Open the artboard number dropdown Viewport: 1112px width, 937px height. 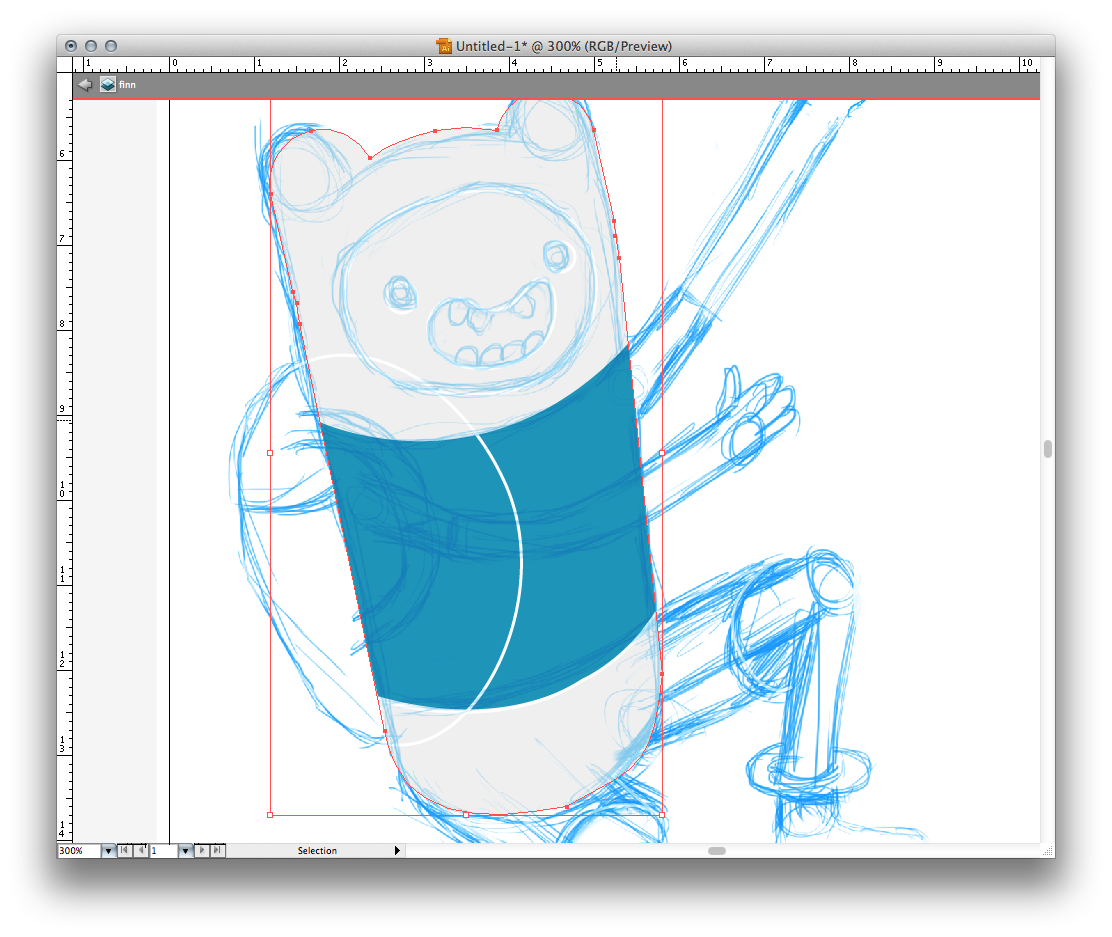[185, 851]
